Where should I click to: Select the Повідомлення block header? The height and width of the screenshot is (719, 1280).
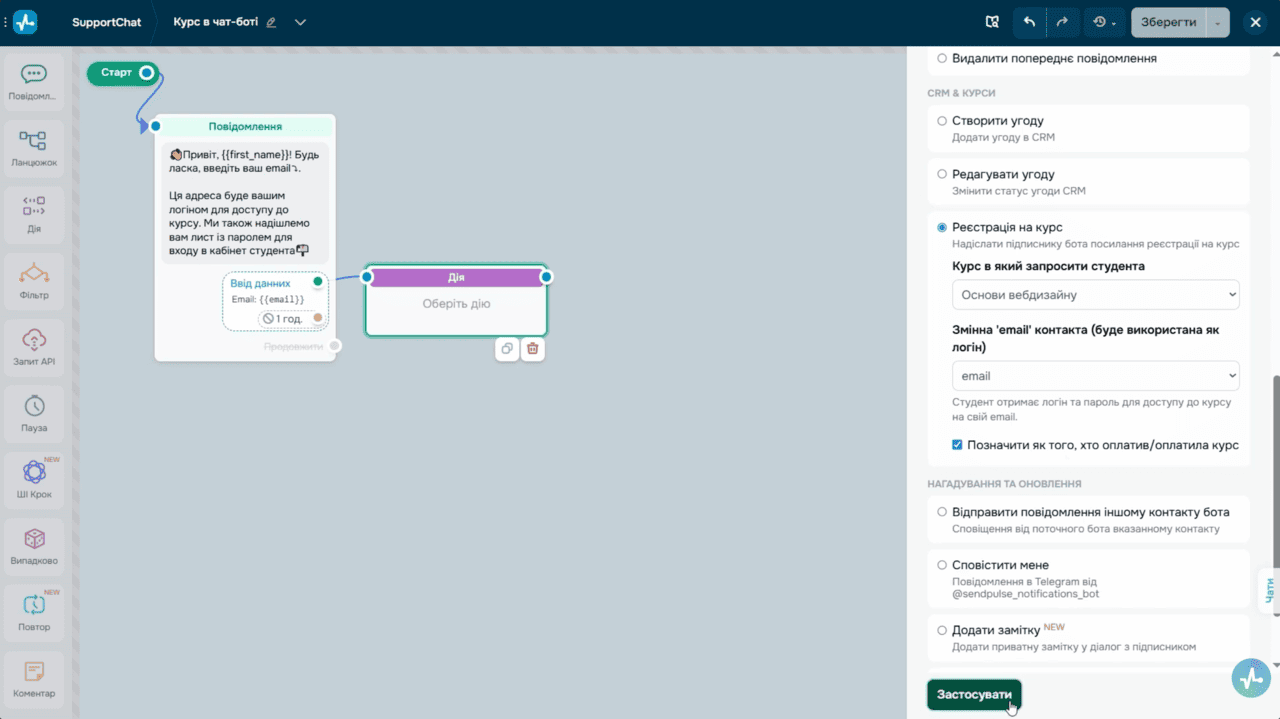point(245,126)
